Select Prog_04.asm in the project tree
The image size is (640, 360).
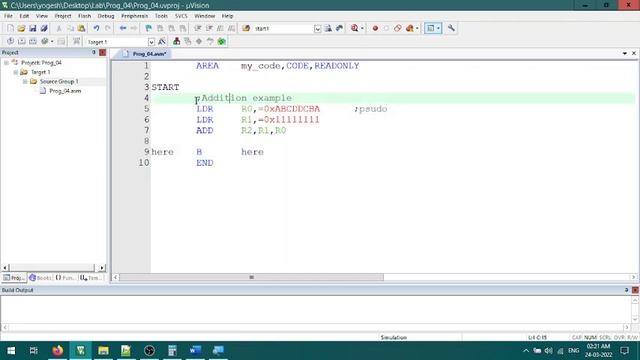click(x=65, y=91)
